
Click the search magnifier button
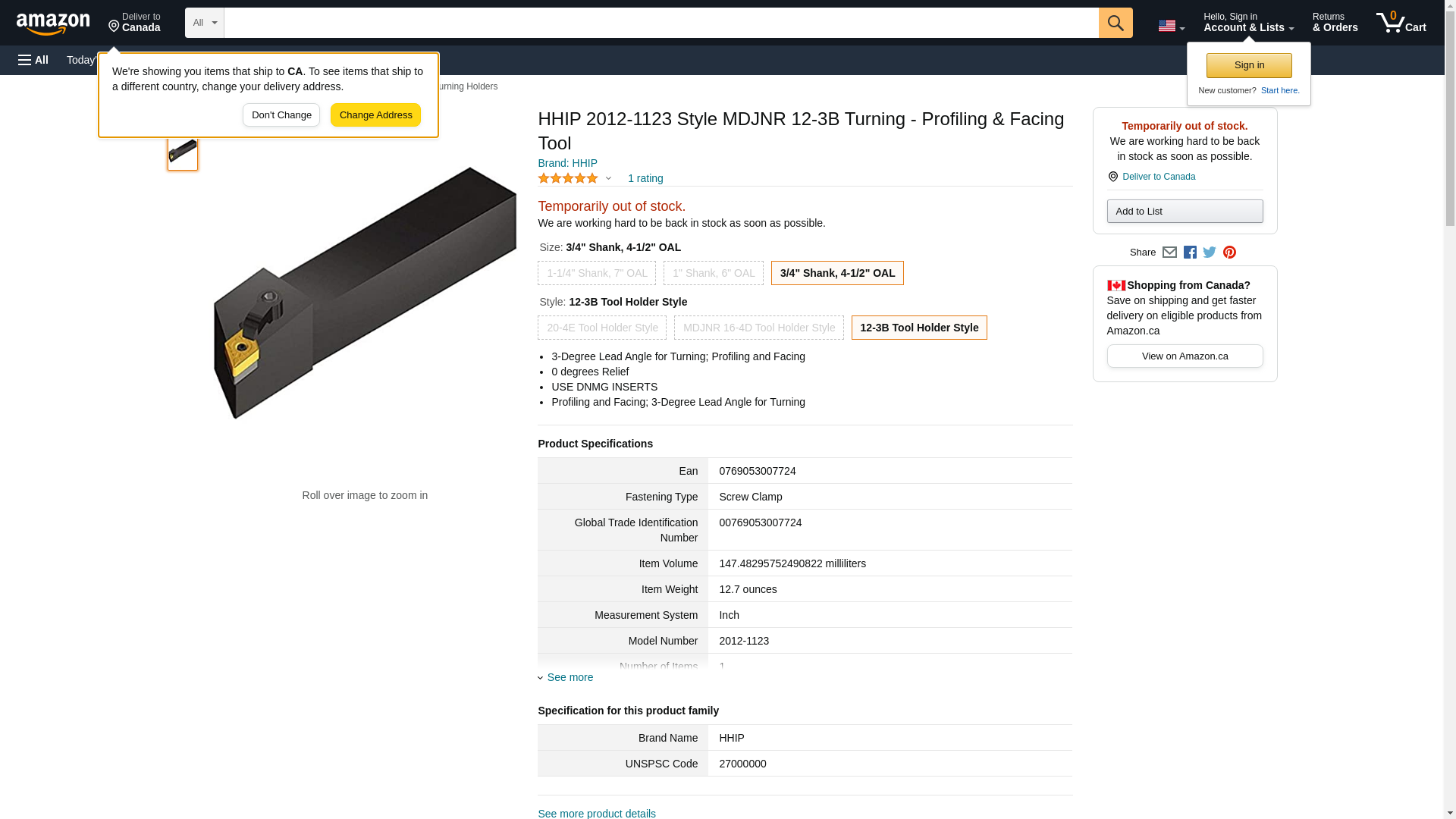pyautogui.click(x=1116, y=23)
